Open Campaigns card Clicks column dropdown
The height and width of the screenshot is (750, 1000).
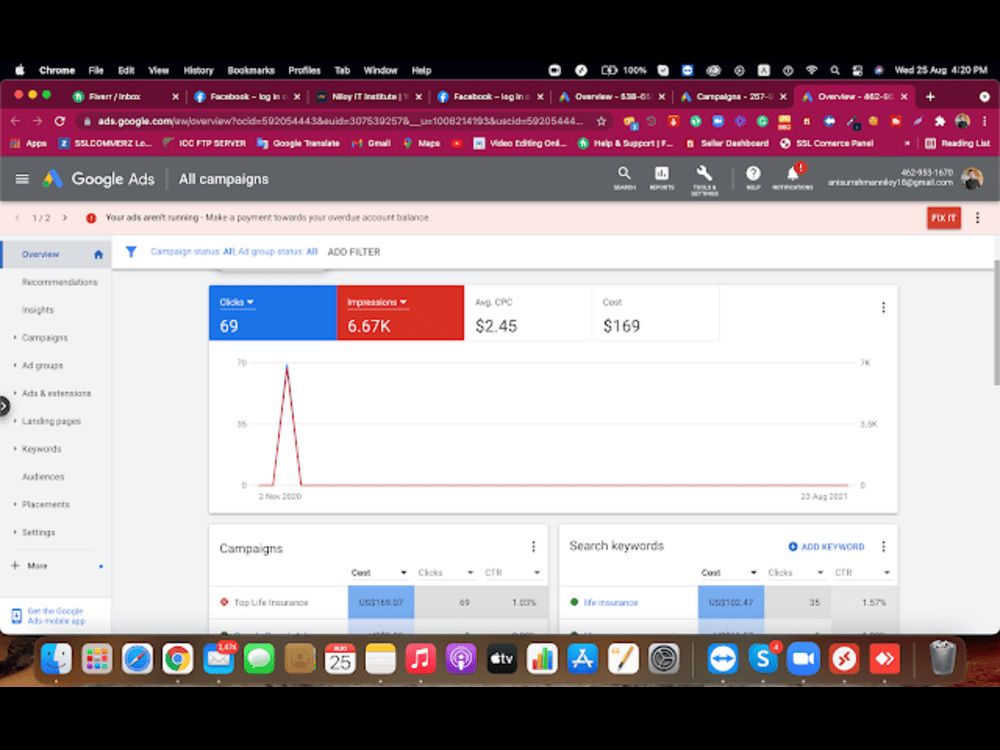[446, 573]
